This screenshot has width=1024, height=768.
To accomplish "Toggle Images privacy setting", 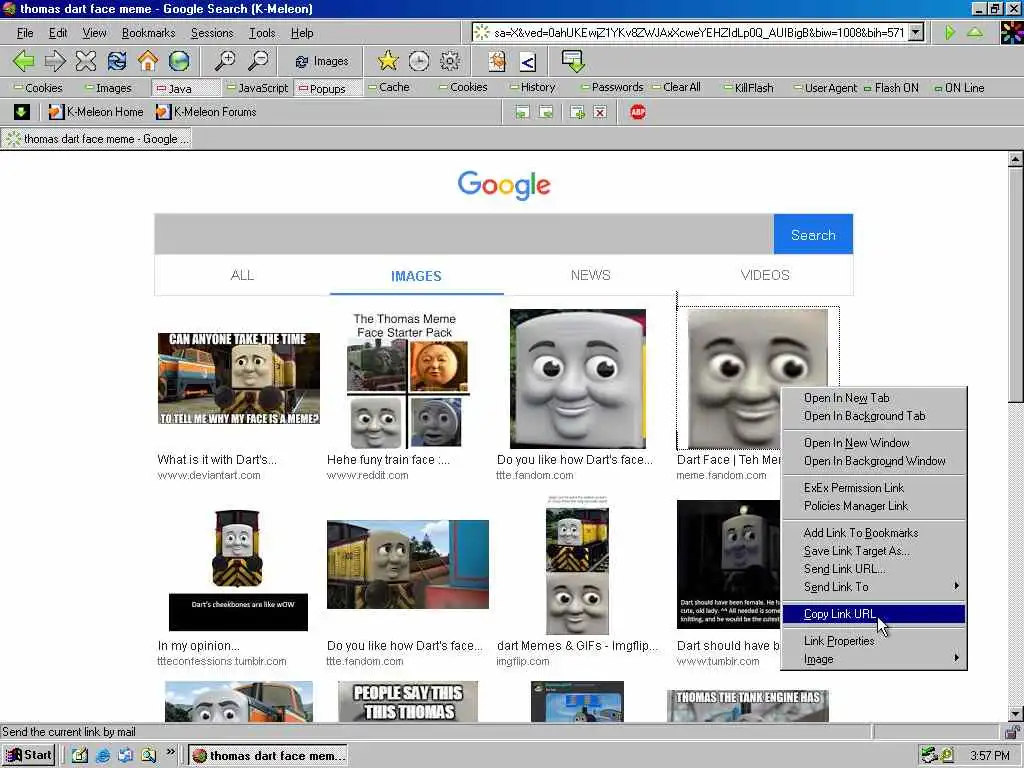I will 108,88.
